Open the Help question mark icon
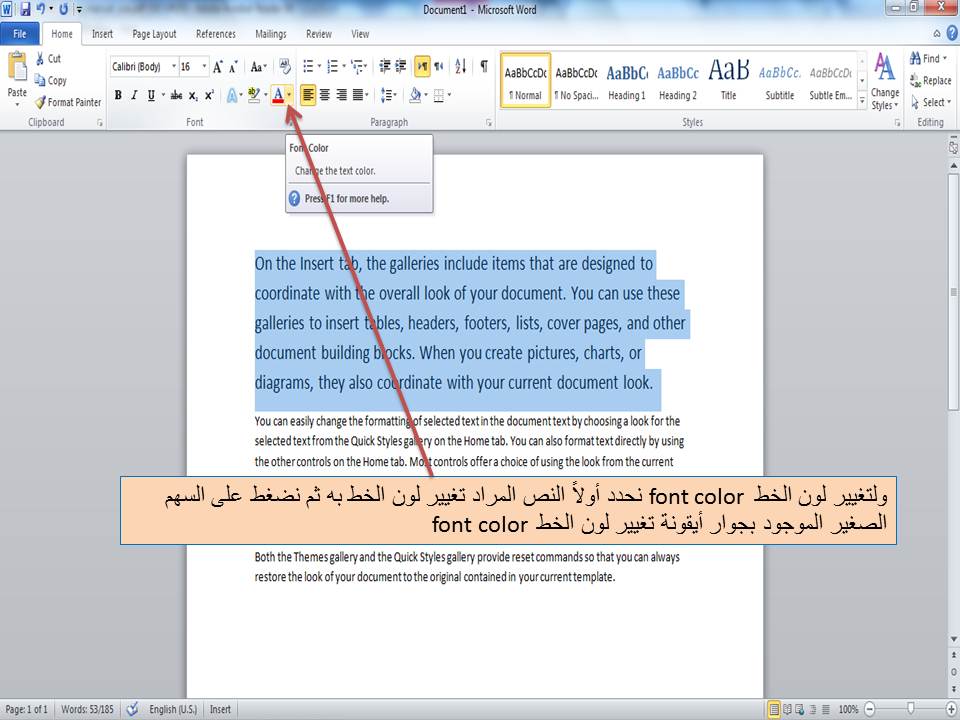This screenshot has width=960, height=720. coord(952,34)
